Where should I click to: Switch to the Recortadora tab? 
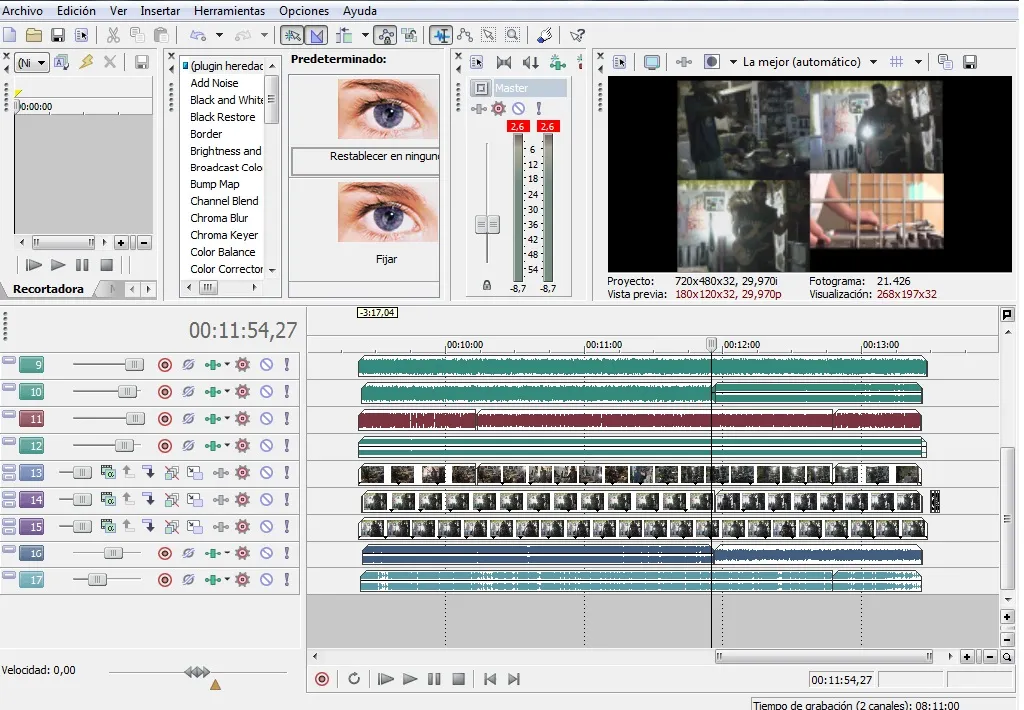click(48, 289)
